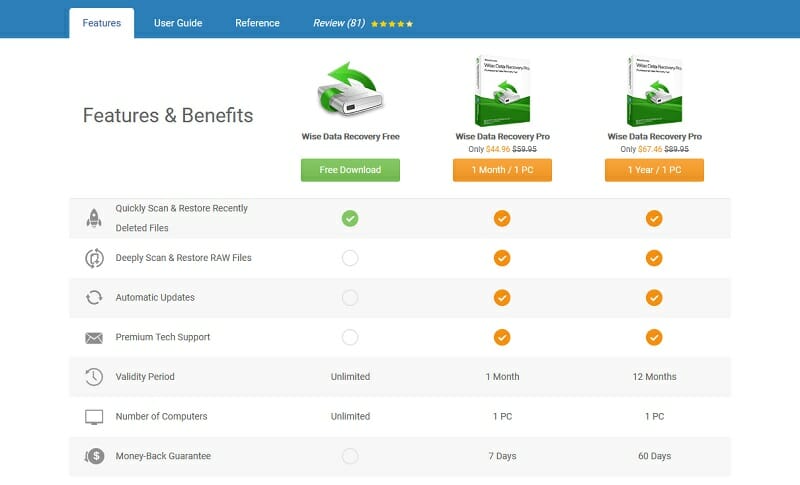The height and width of the screenshot is (485, 800).
Task: Click 'Unlimited' in the Validity Period row
Action: pyautogui.click(x=350, y=377)
